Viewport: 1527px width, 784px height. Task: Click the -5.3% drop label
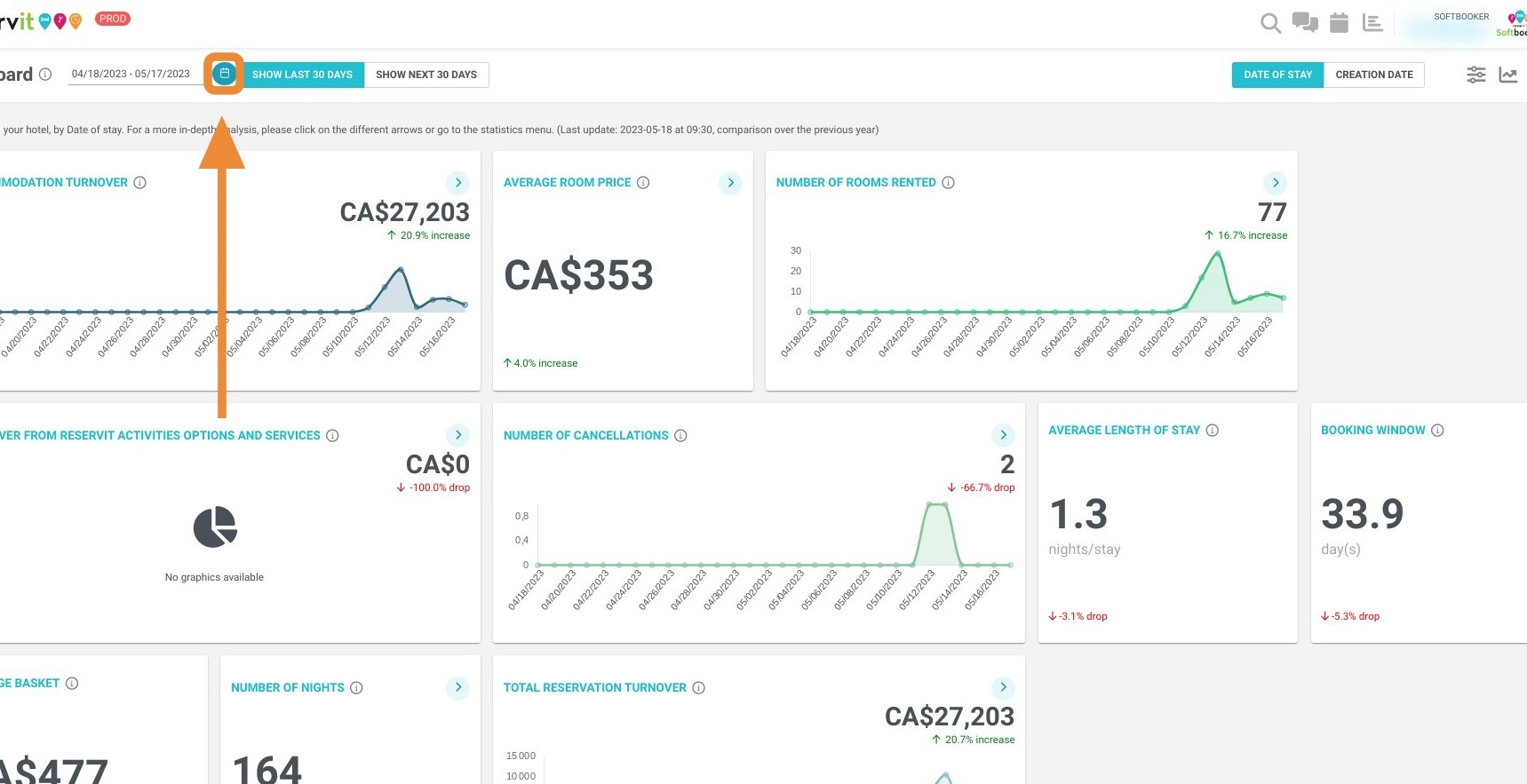[x=1350, y=616]
